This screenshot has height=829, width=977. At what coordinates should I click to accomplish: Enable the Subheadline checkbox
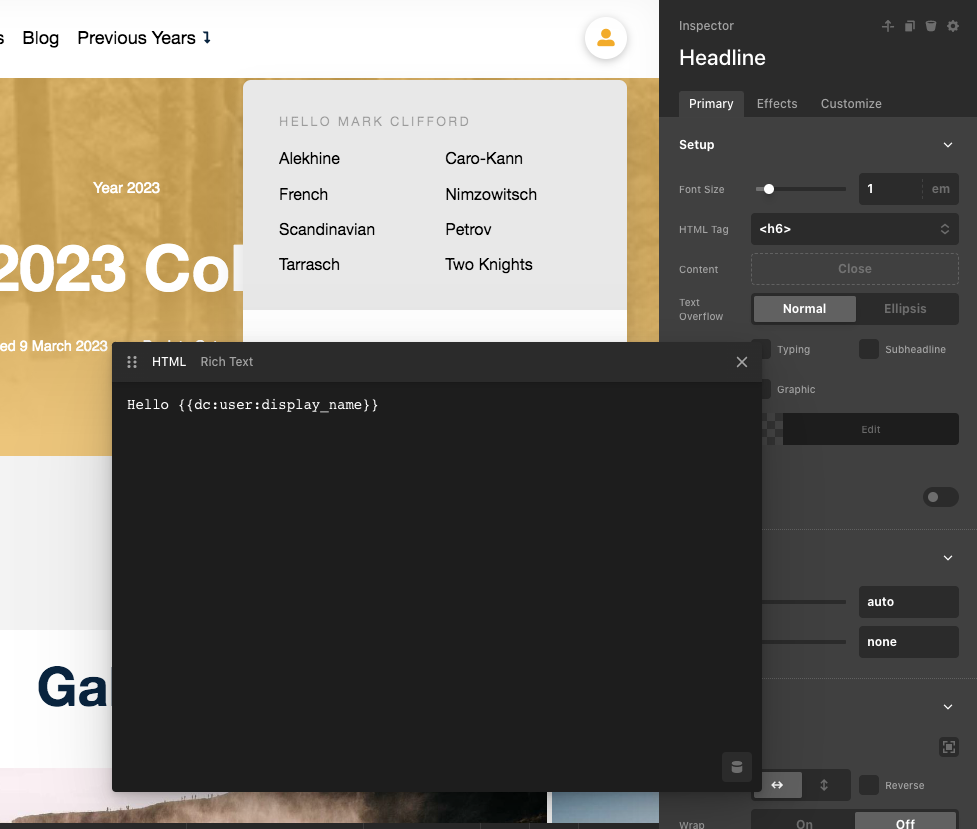pyautogui.click(x=869, y=349)
